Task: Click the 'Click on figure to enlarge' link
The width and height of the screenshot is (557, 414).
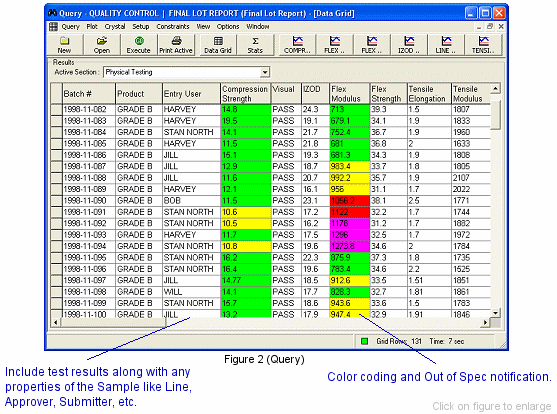Action: coord(492,406)
